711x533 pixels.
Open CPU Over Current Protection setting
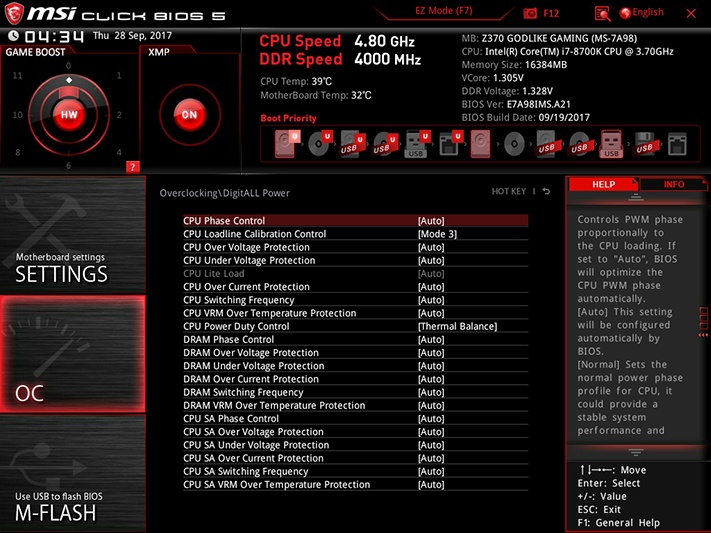click(356, 287)
